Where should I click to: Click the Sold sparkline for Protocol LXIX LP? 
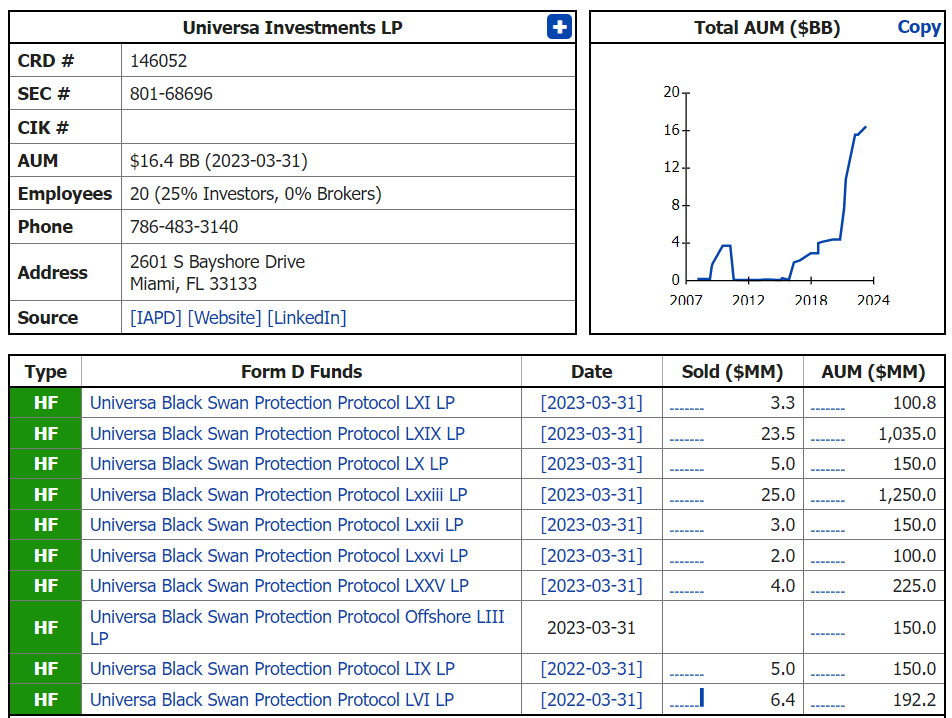686,435
